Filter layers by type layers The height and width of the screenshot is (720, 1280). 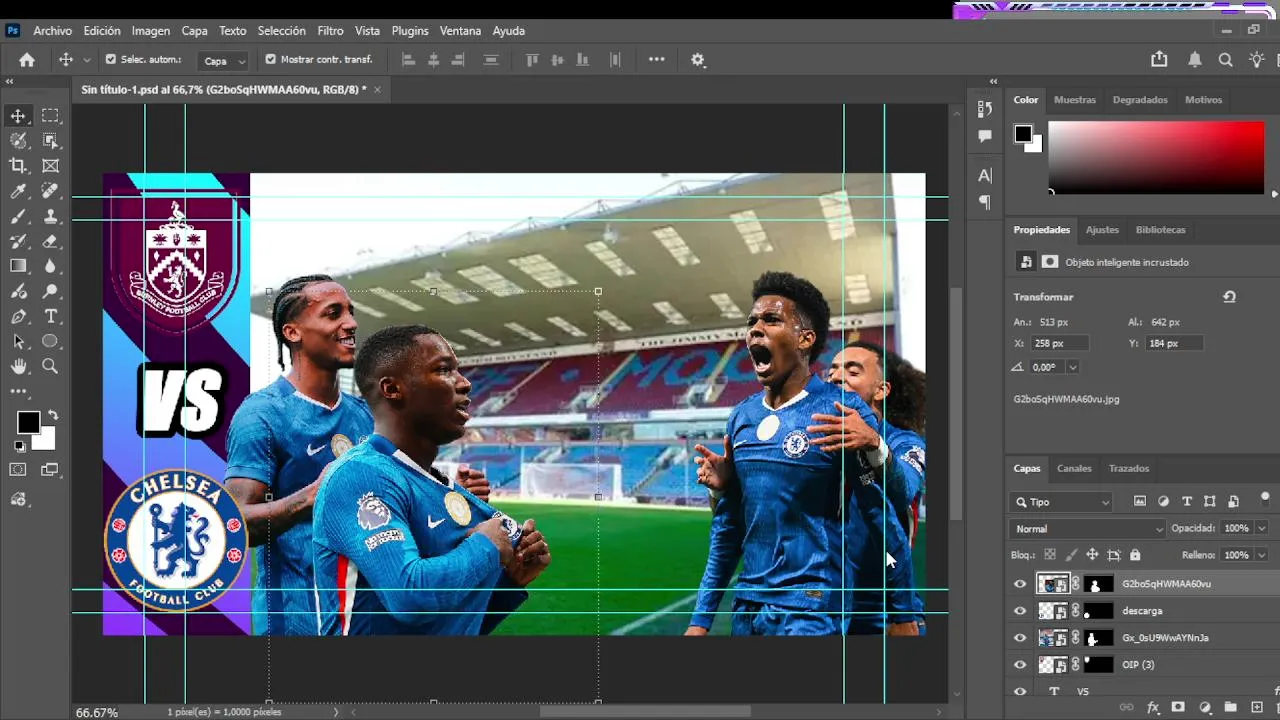[x=1187, y=501]
